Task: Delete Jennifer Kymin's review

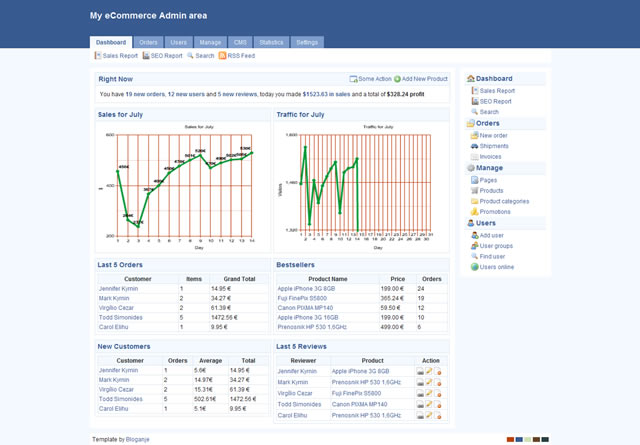Action: [x=438, y=372]
